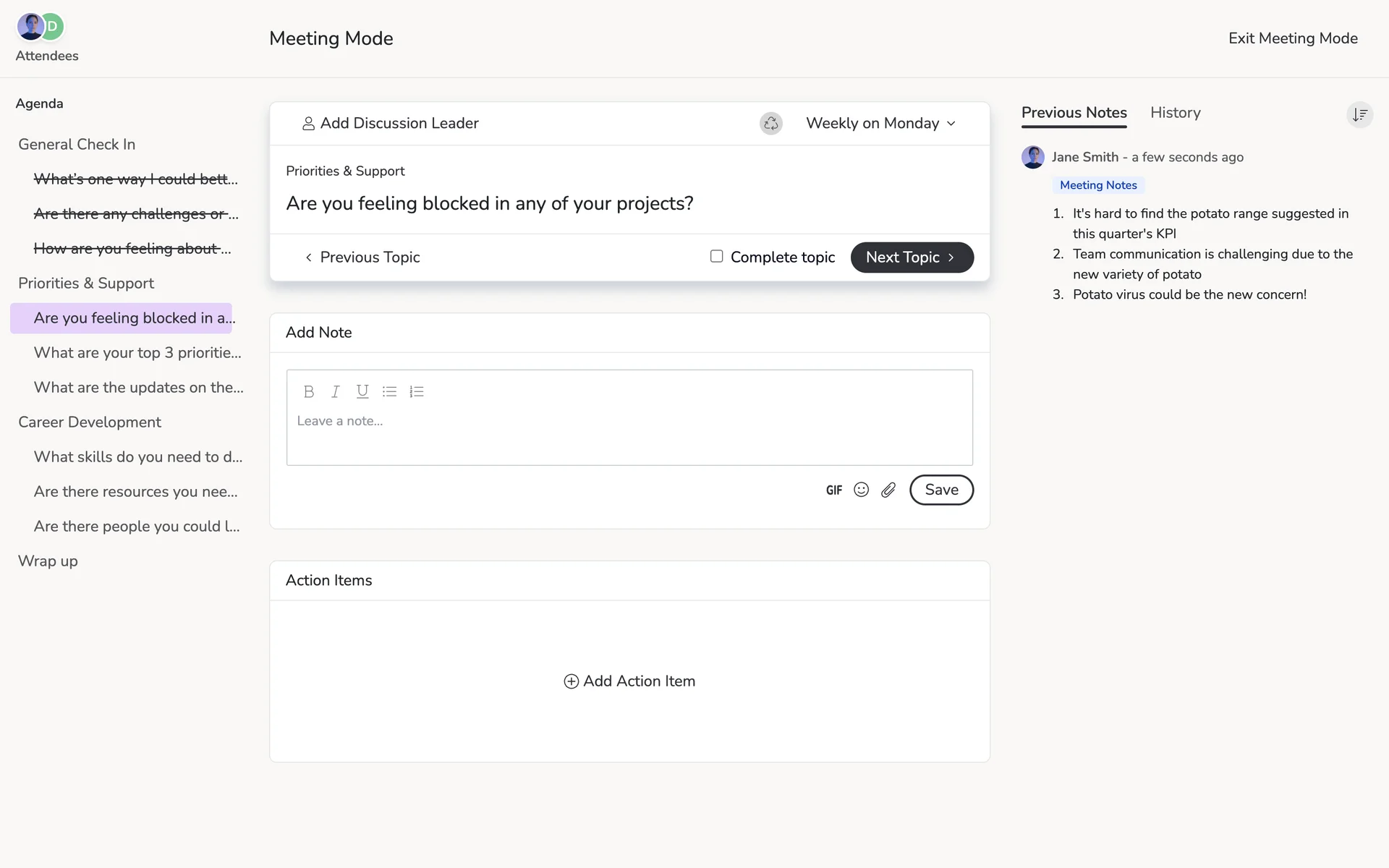Click the recurring meeting sync icon
Screen dimensions: 1389x868
coord(771,124)
